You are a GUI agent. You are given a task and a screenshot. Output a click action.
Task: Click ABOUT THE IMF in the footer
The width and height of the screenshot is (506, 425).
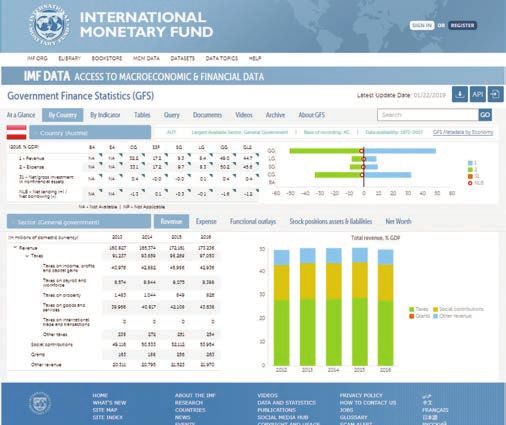[195, 395]
